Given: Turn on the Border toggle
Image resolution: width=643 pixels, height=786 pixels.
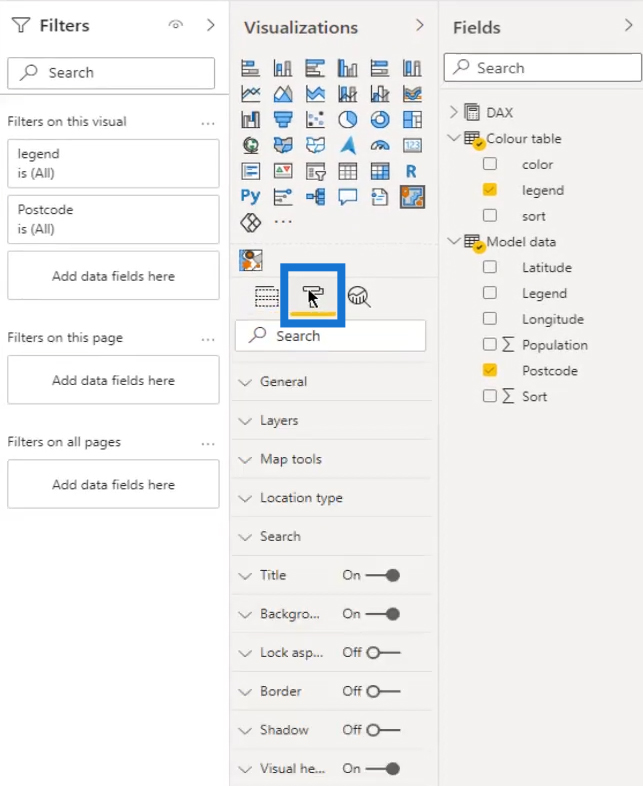Looking at the screenshot, I should click(x=383, y=691).
